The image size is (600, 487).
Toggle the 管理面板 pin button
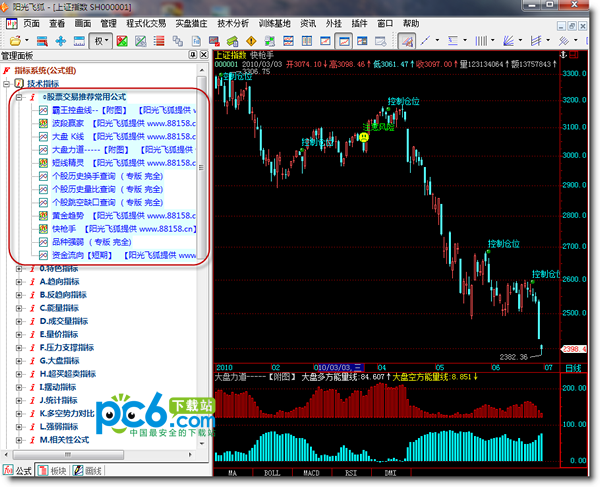tap(193, 55)
